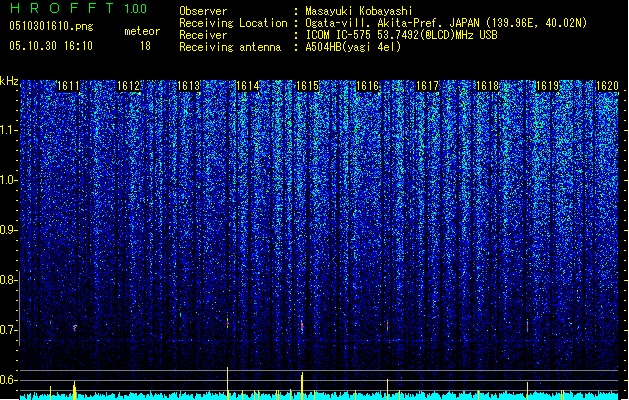Click the 0.9 kHz axis tick label
The height and width of the screenshot is (400, 629).
coord(8,230)
